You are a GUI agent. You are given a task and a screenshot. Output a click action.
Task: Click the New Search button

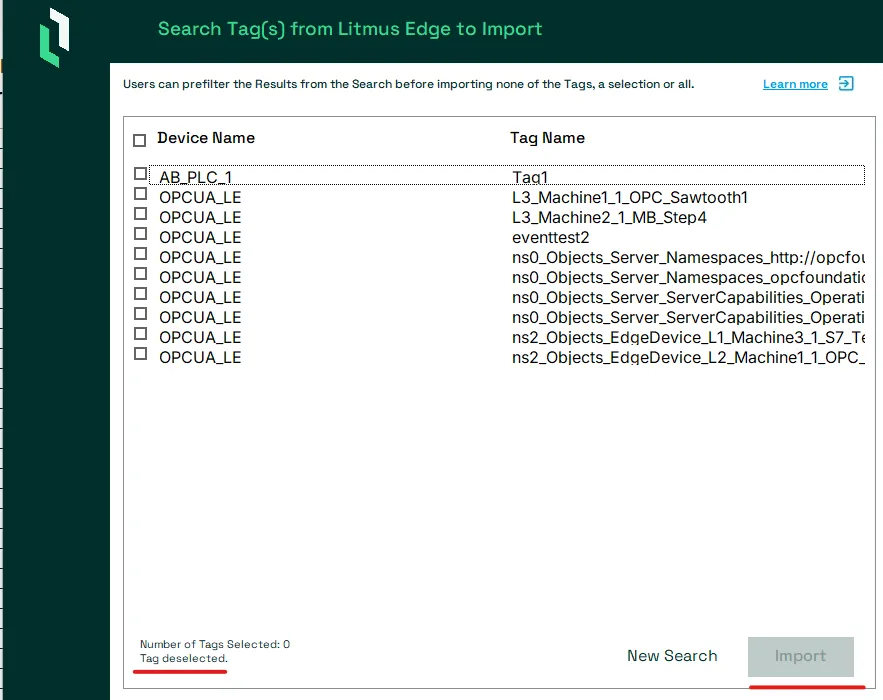(672, 656)
